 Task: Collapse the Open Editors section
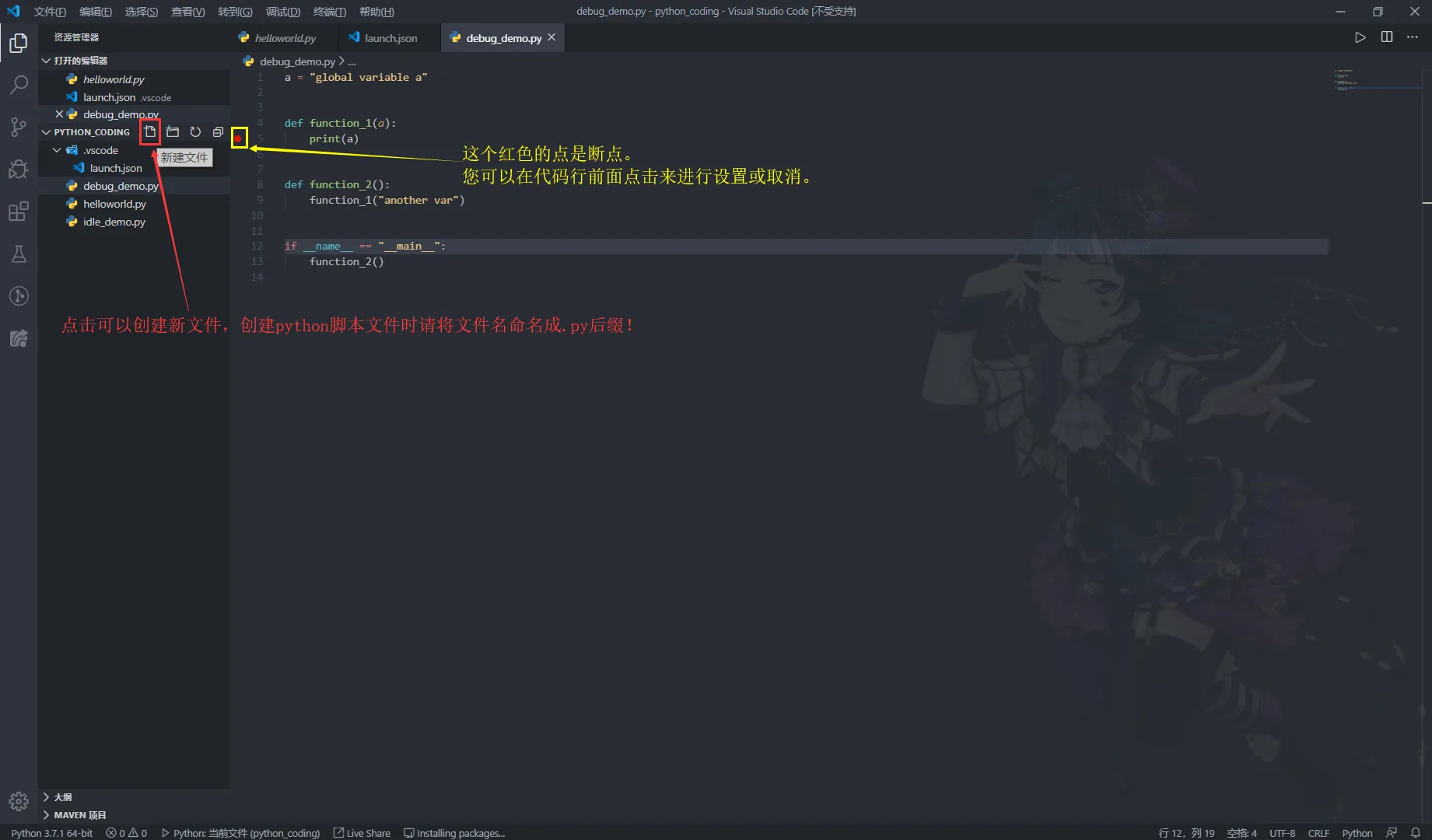[47, 61]
